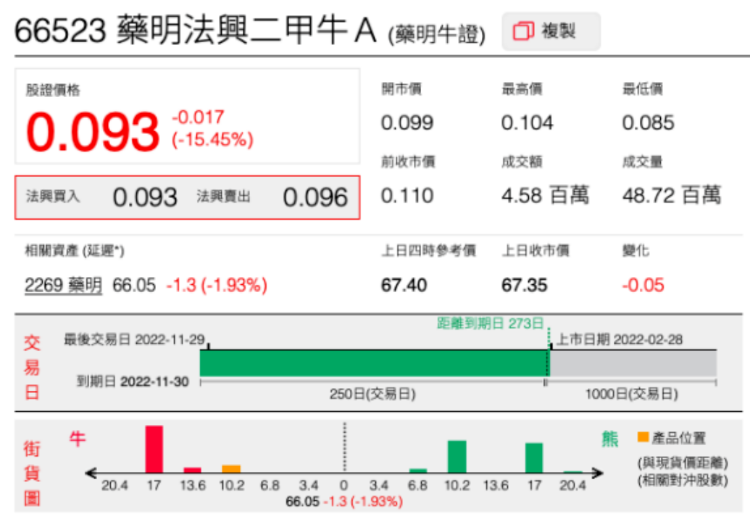750x522 pixels.
Task: Click the 複製 copy button
Action: point(551,32)
